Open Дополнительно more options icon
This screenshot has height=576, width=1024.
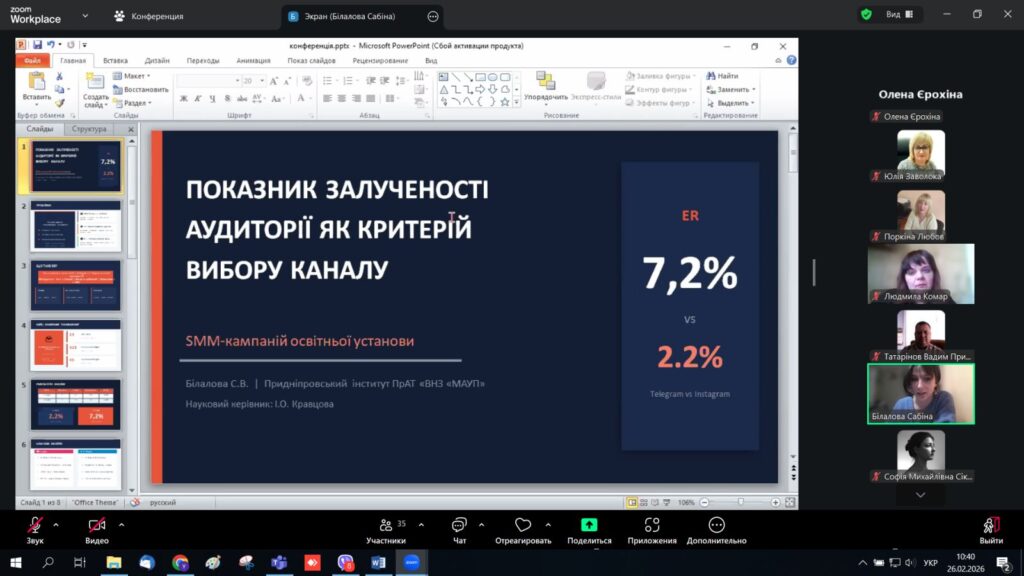tap(716, 525)
